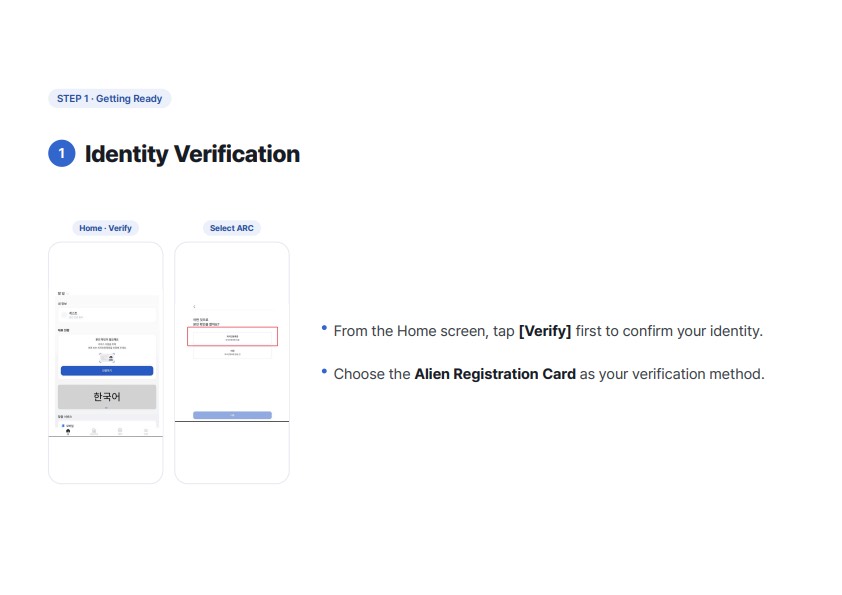This screenshot has width=842, height=595.
Task: Tap the third icon in bottom navigation bar
Action: 120,431
